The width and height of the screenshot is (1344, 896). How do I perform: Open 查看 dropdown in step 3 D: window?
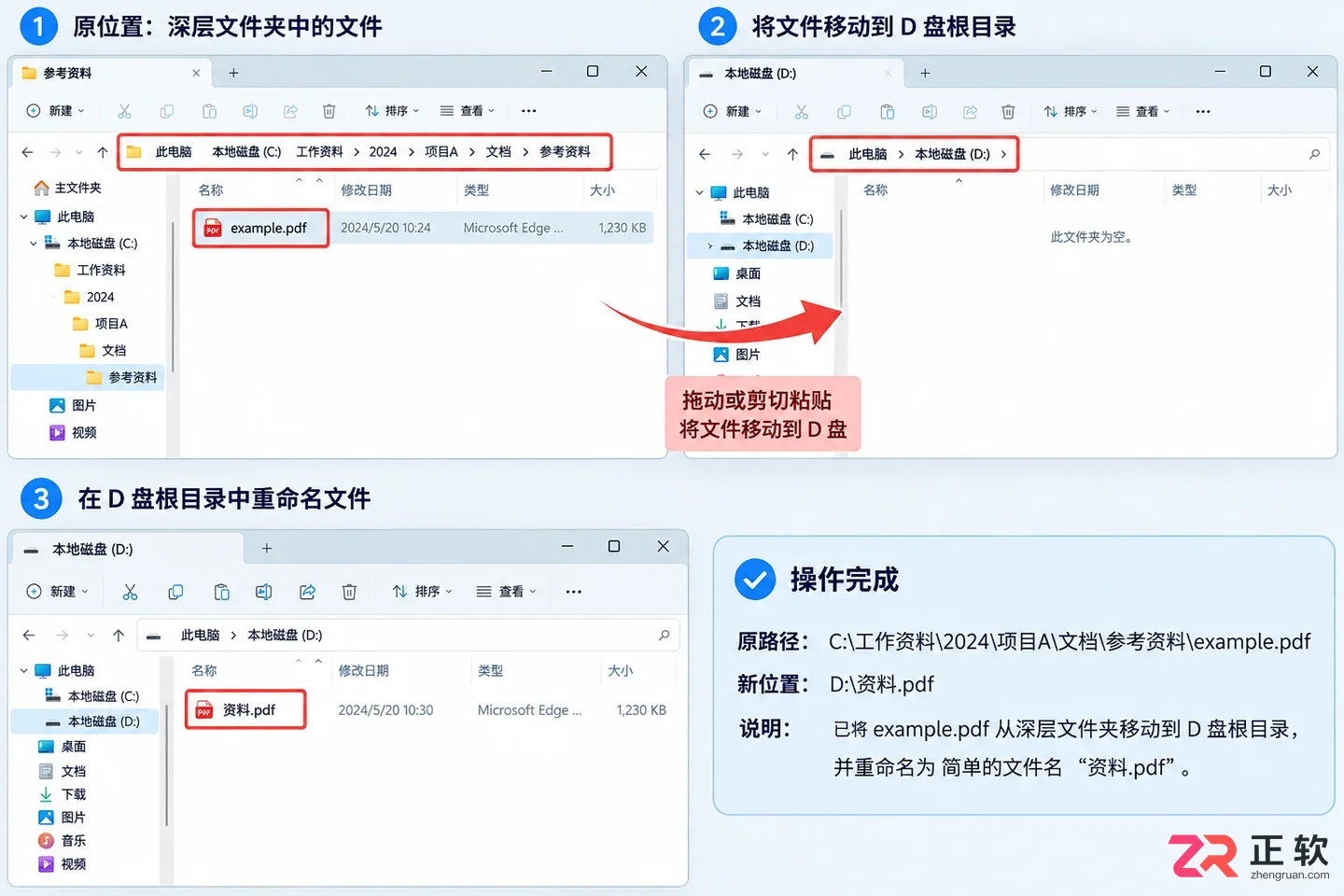[x=507, y=592]
